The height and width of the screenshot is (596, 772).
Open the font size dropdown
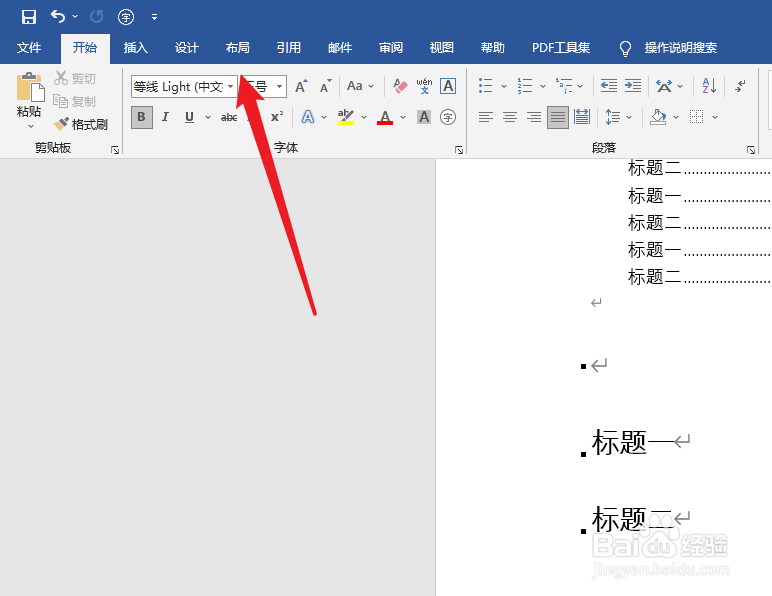(x=279, y=87)
